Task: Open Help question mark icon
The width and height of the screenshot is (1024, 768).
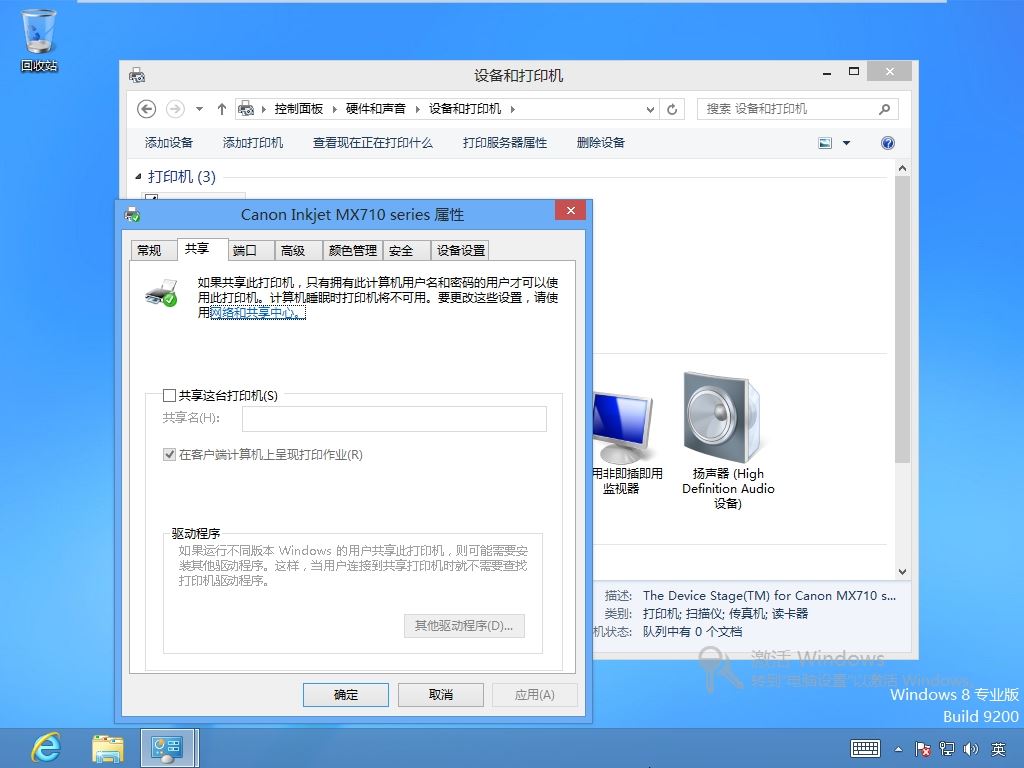Action: [888, 143]
